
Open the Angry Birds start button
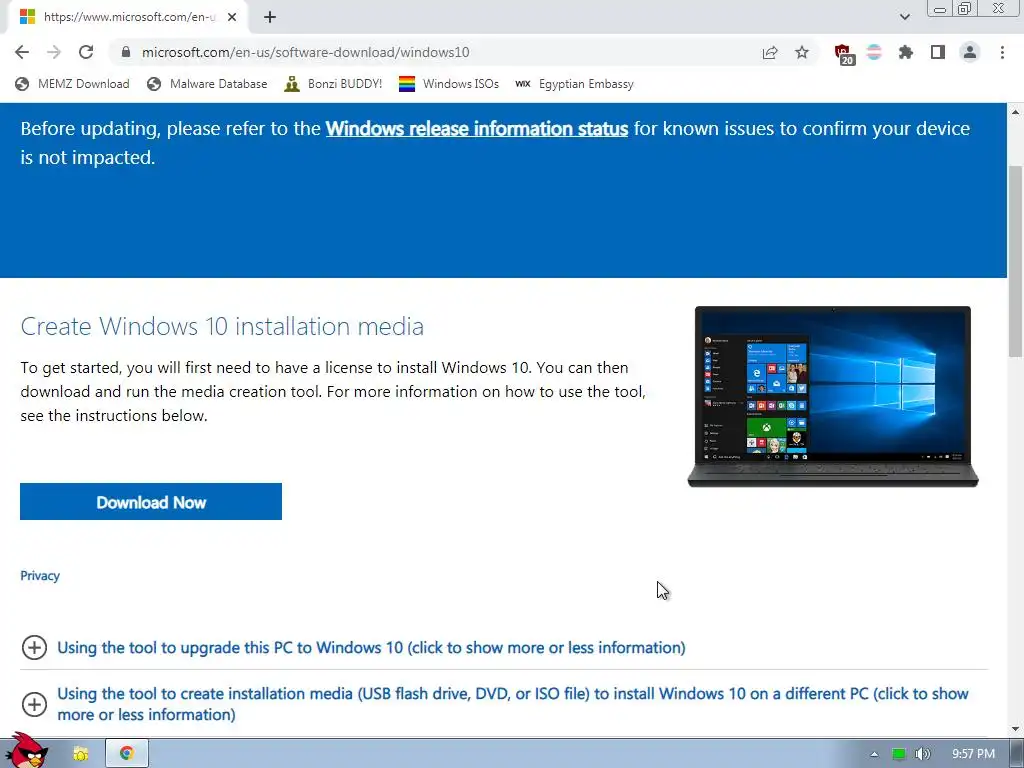point(26,751)
